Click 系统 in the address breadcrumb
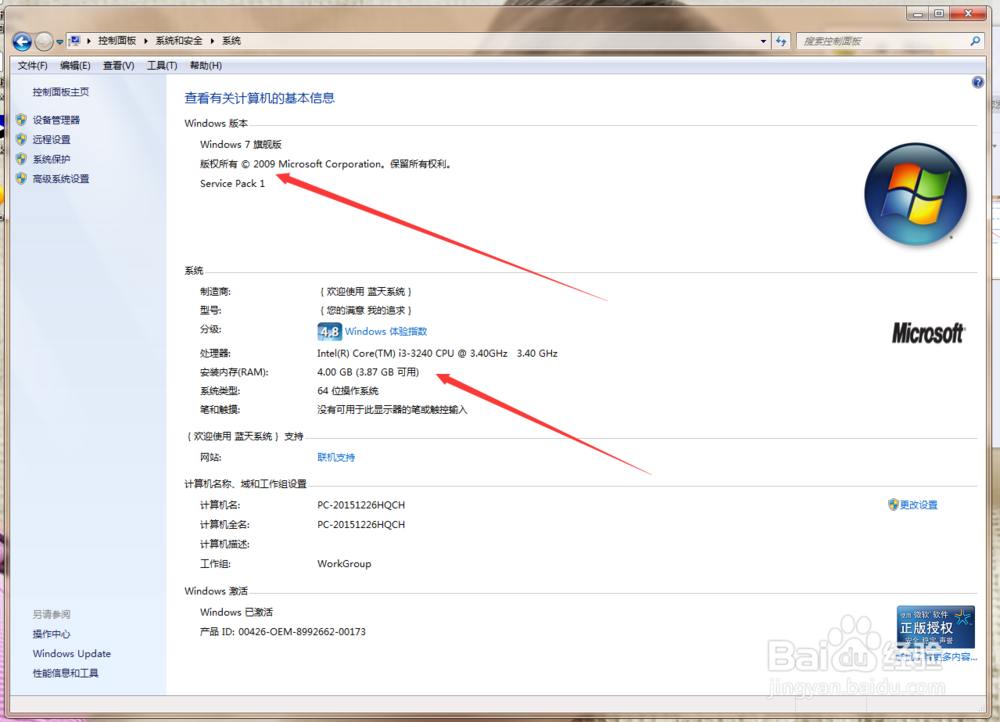Image resolution: width=1000 pixels, height=722 pixels. click(x=231, y=41)
